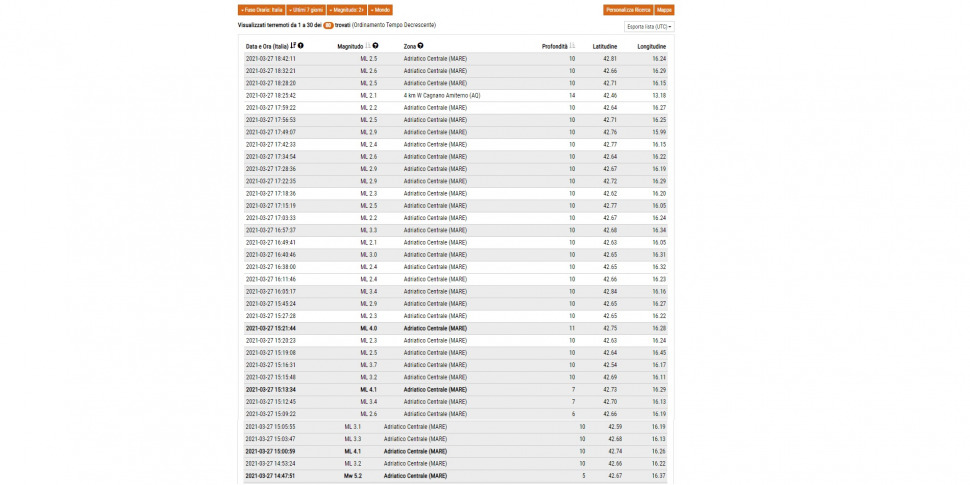
Task: Click ML 3.4 in the 15:12:45 row
Action: click(369, 402)
